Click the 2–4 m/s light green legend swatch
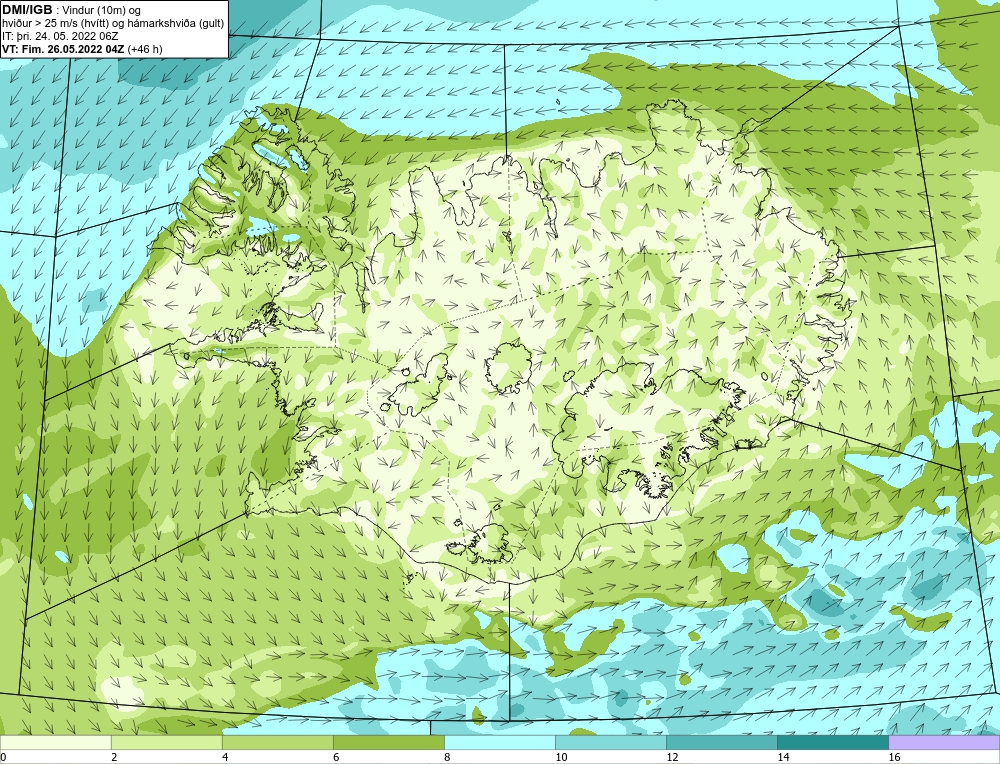Viewport: 1000px width, 764px height. coord(166,742)
